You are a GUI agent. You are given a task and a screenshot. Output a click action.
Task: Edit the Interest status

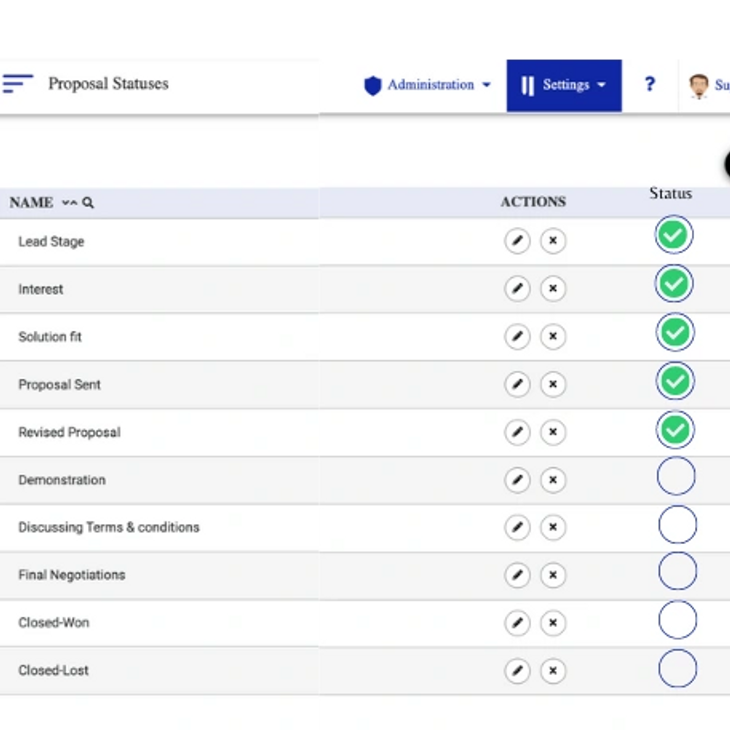517,289
